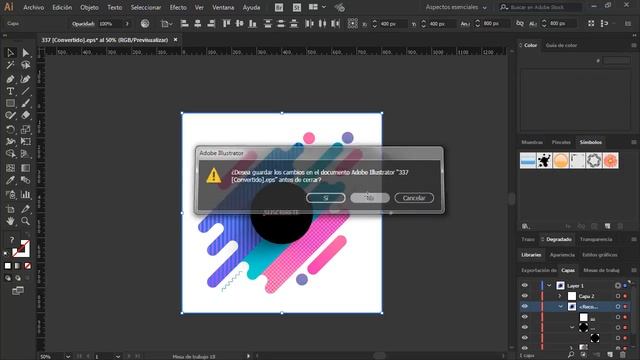The image size is (640, 360).
Task: Open Adobe Stock via St icon
Action: click(297, 7)
